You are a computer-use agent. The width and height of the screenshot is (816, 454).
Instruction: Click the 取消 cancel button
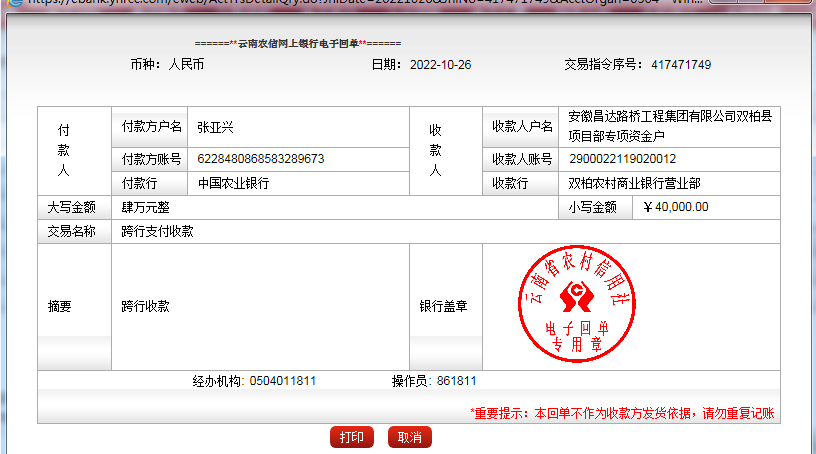pos(409,438)
